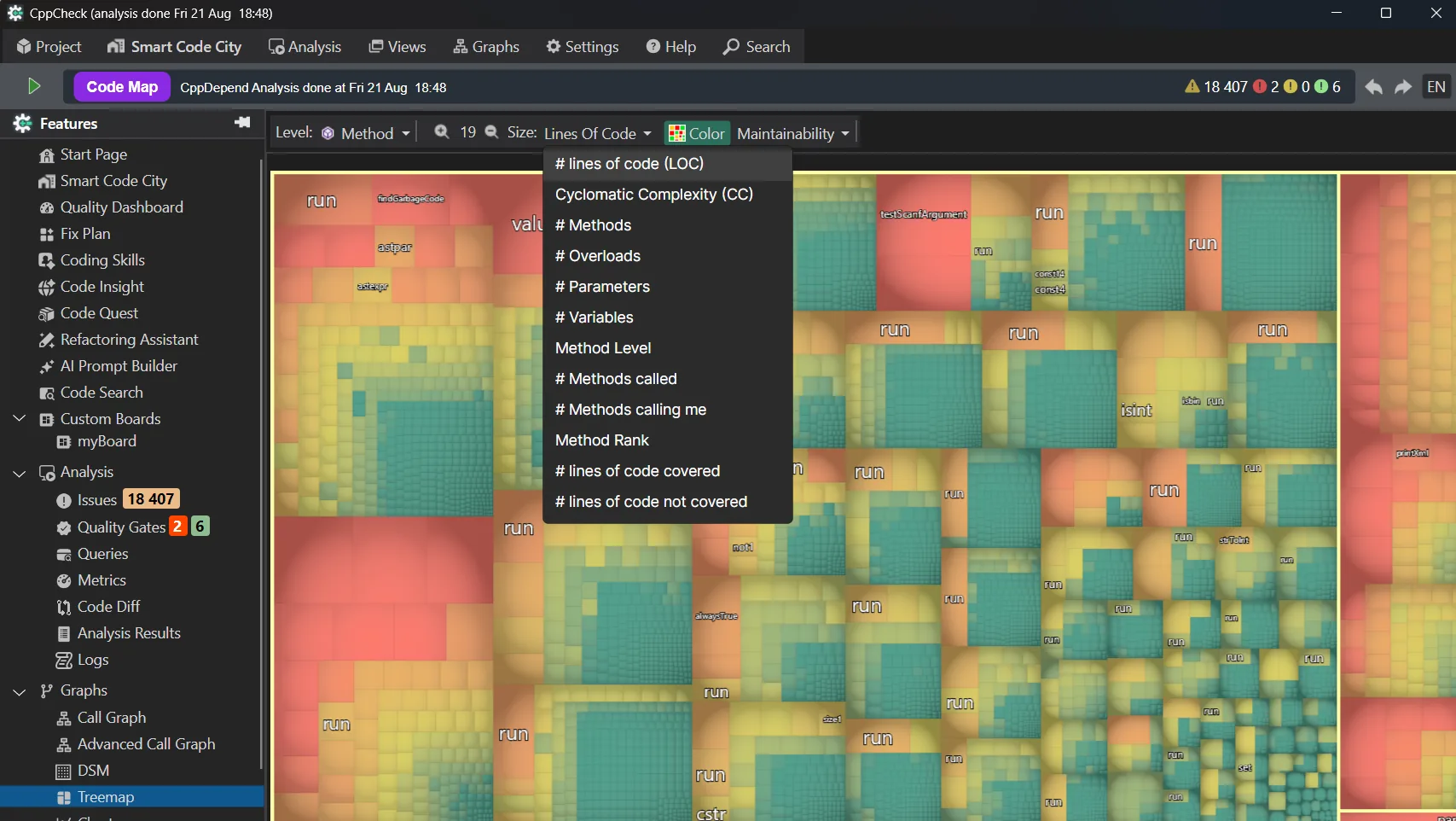Select Treemap in sidebar

pyautogui.click(x=132, y=797)
